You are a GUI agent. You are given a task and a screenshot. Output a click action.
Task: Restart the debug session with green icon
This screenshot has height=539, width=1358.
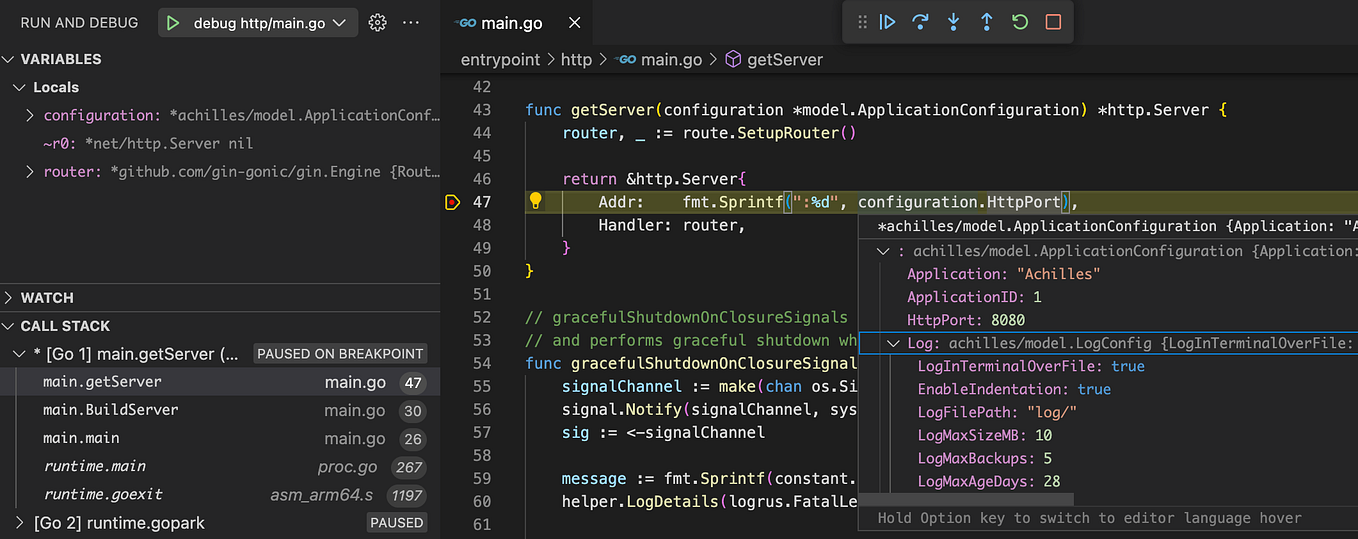(x=1020, y=22)
